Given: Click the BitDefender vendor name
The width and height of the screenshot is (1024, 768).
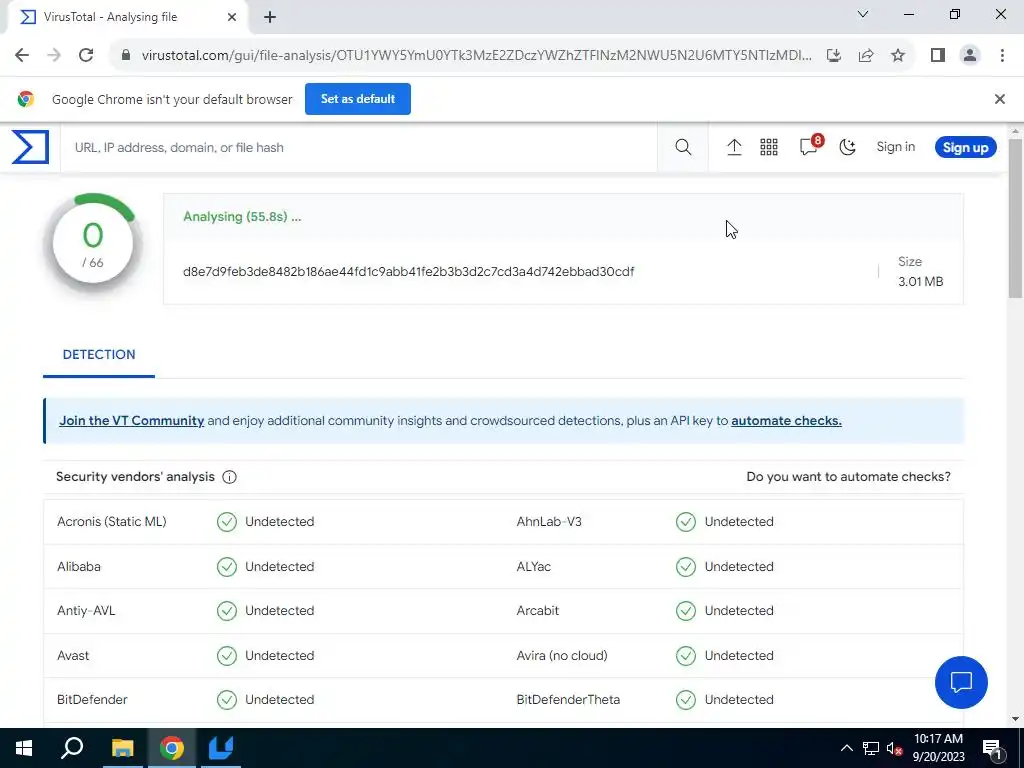Looking at the screenshot, I should [92, 699].
